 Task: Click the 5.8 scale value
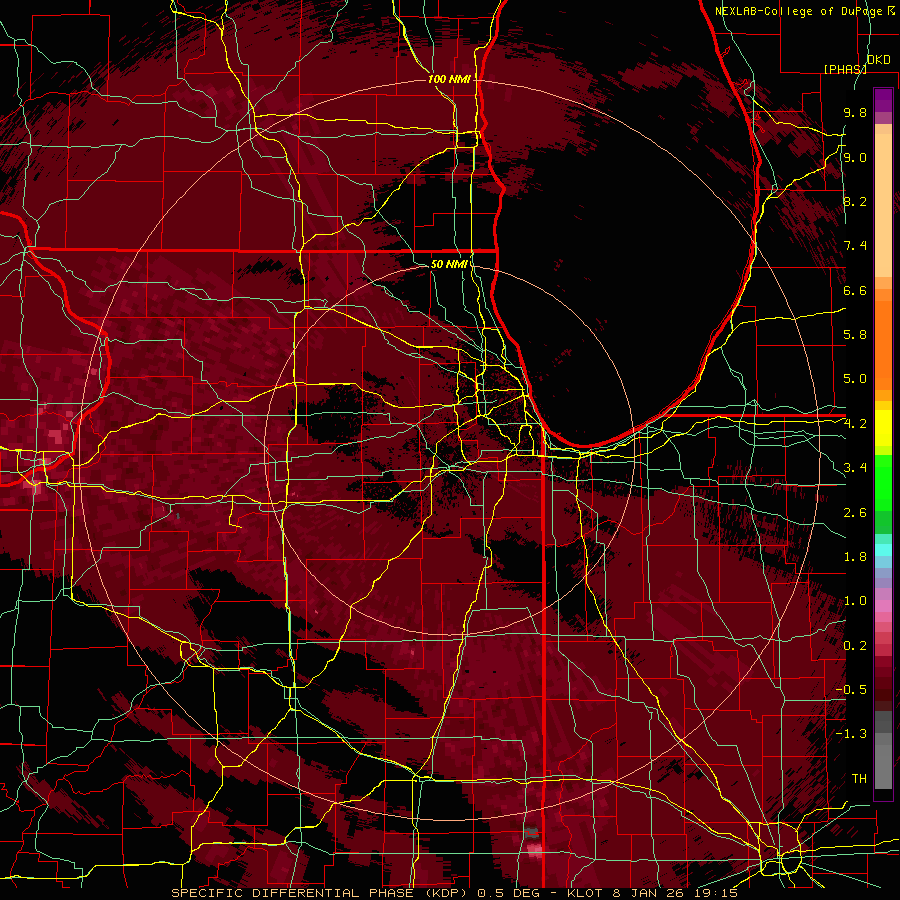click(855, 335)
